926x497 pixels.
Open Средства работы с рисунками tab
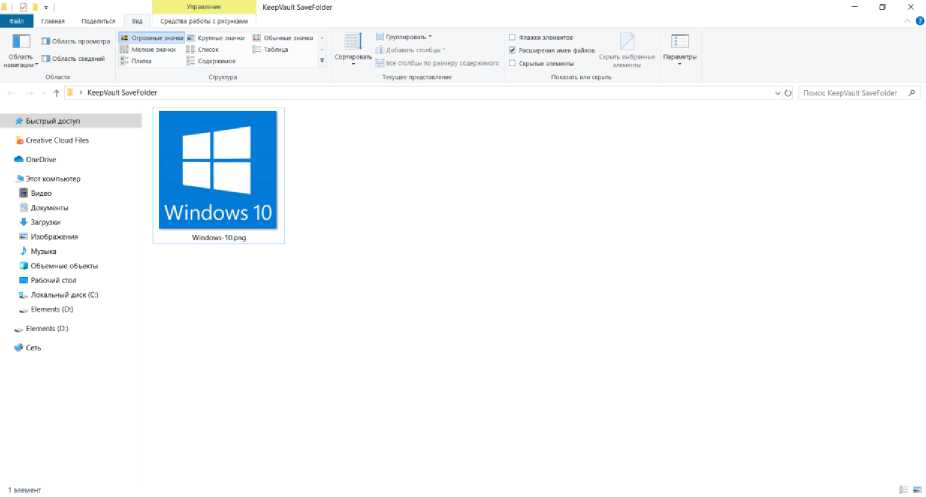[204, 21]
